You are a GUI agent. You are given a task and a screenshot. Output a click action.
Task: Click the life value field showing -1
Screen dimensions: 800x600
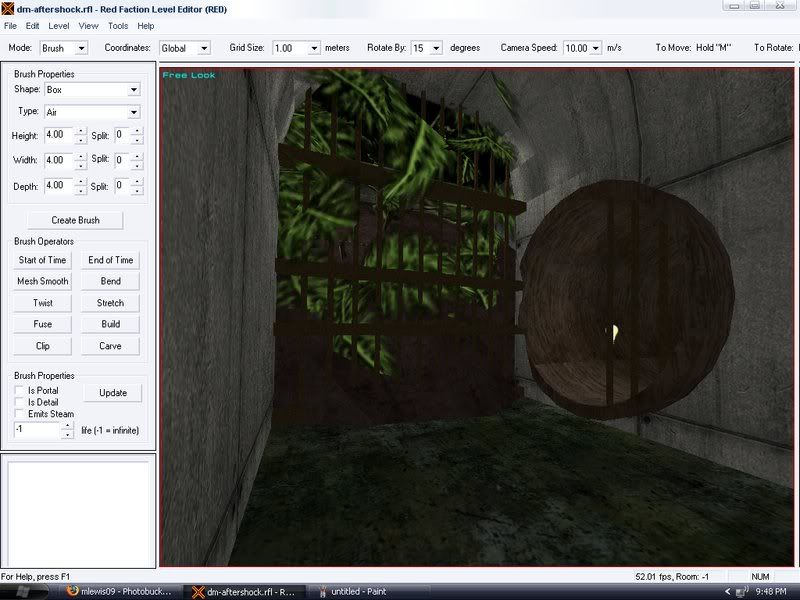pyautogui.click(x=37, y=430)
